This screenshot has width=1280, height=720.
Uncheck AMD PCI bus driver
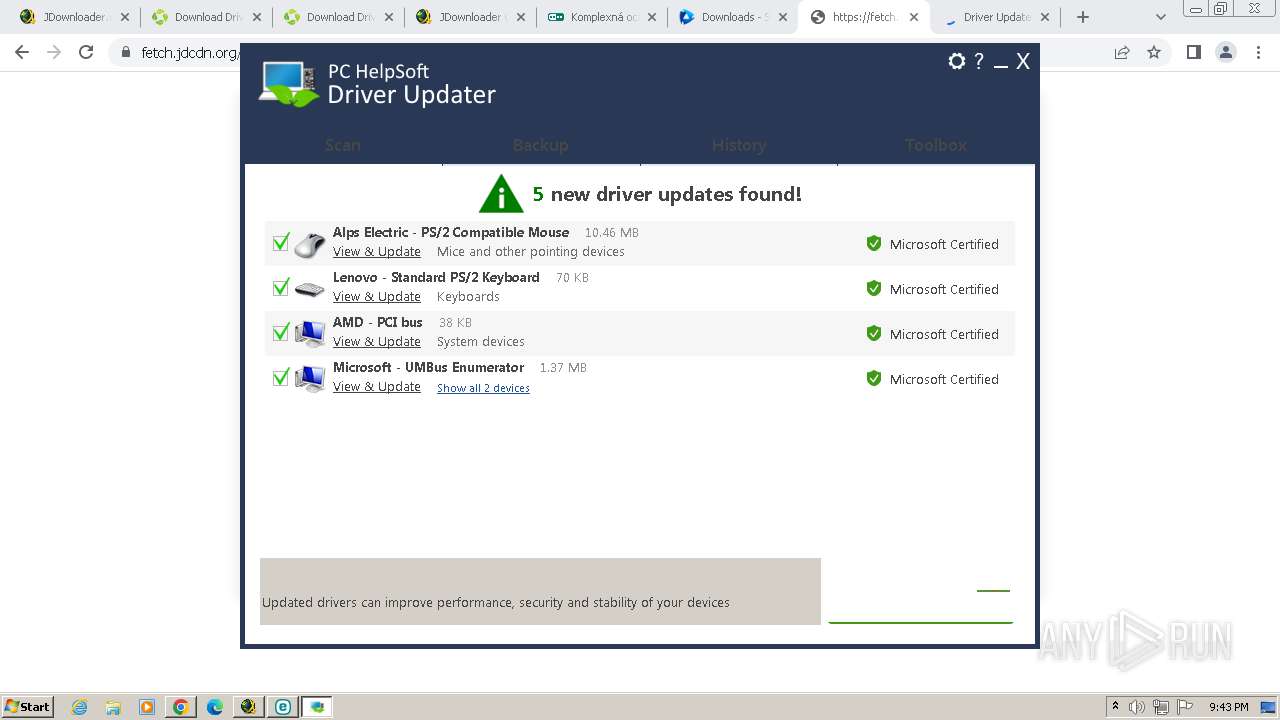(281, 332)
